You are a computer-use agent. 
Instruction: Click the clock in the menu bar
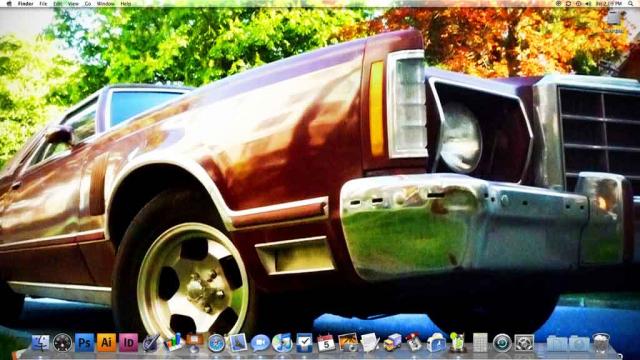tap(609, 3)
